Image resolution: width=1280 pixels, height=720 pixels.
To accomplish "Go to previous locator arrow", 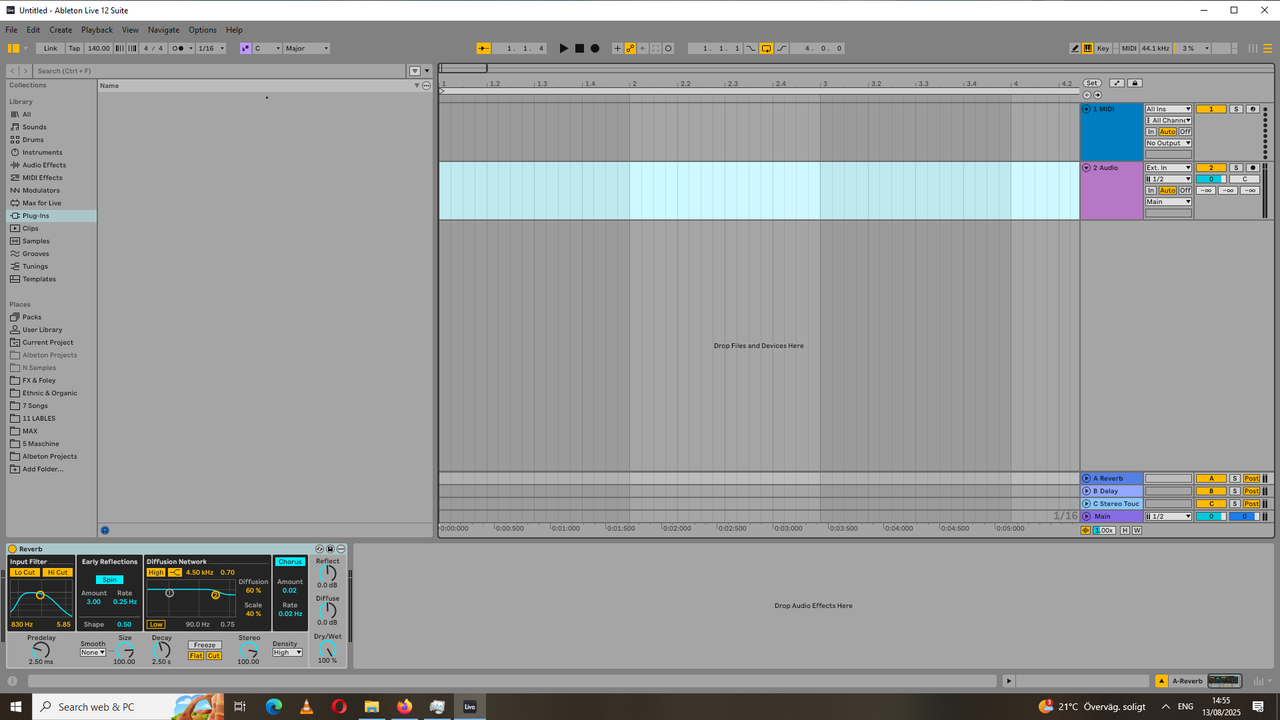I will [1087, 95].
